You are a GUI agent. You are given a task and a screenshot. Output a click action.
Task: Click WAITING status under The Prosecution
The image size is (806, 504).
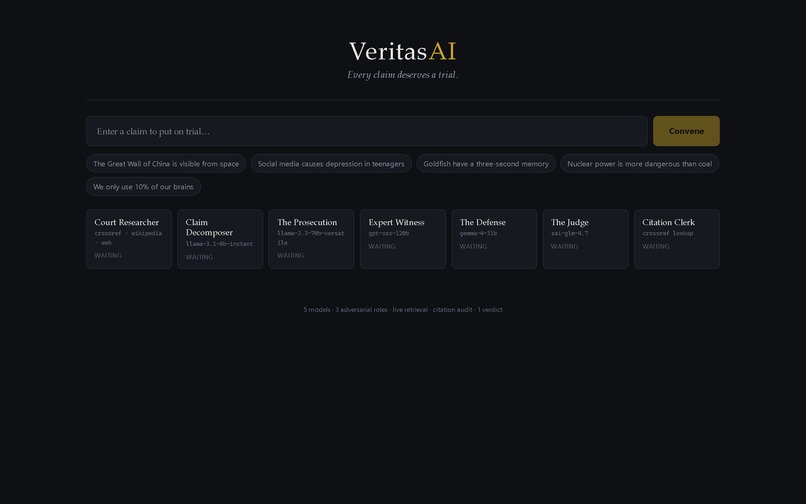click(290, 256)
